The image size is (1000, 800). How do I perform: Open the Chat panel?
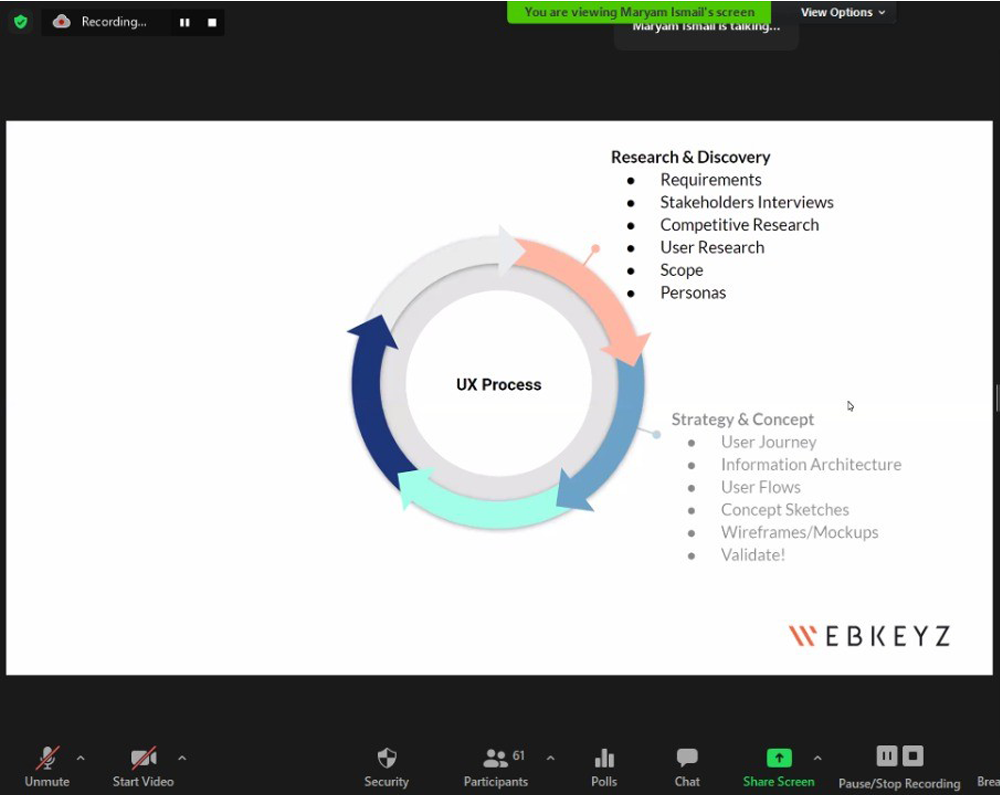point(687,766)
